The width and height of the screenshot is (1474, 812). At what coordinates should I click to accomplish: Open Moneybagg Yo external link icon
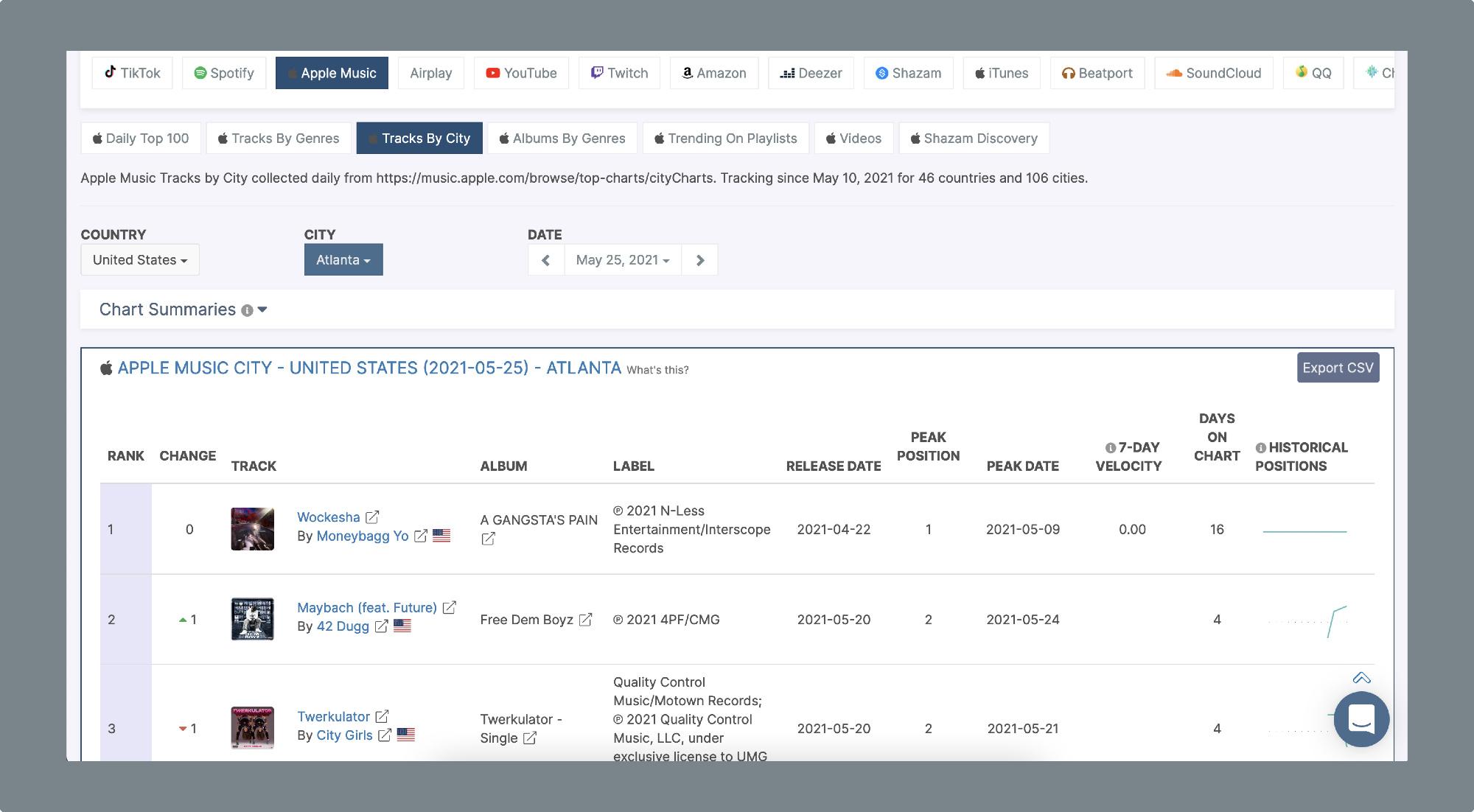420,536
